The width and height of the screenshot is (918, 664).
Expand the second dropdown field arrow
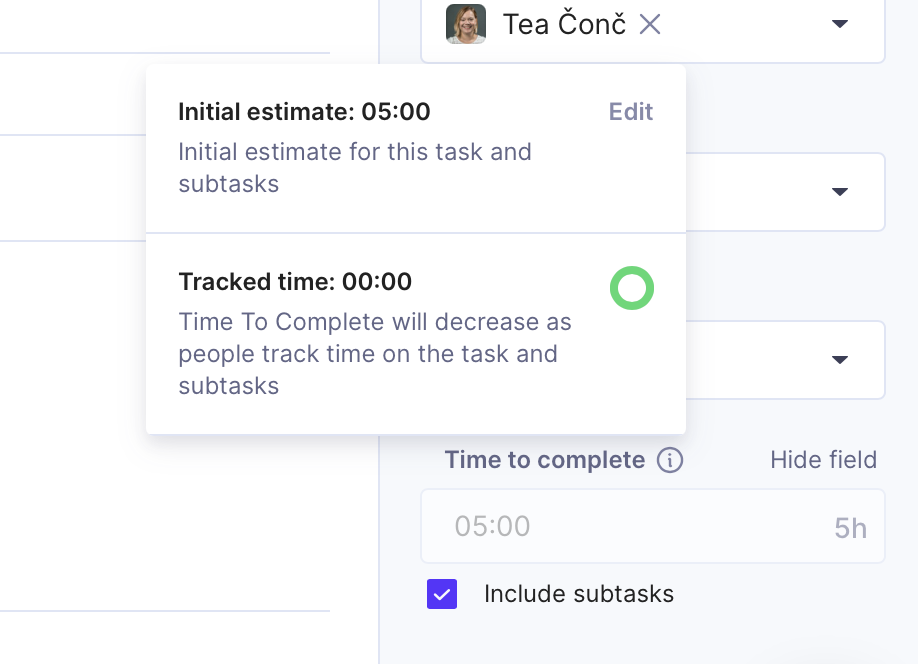point(840,192)
